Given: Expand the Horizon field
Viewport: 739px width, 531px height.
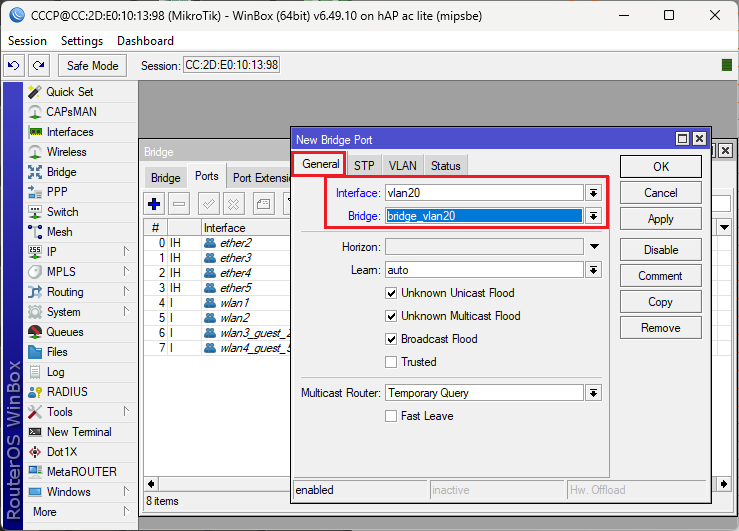Looking at the screenshot, I should point(594,246).
